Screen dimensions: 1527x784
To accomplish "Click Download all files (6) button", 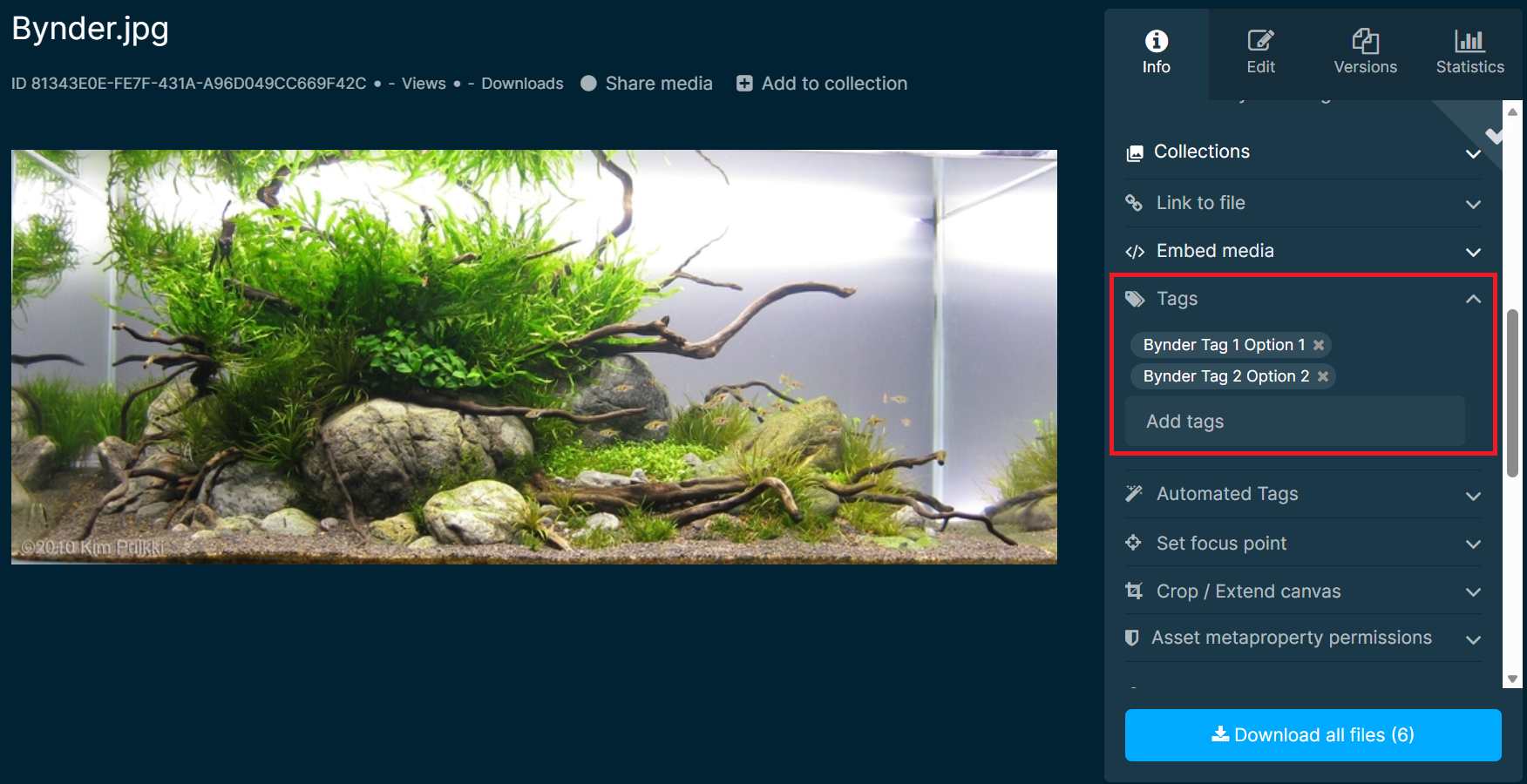I will point(1313,735).
